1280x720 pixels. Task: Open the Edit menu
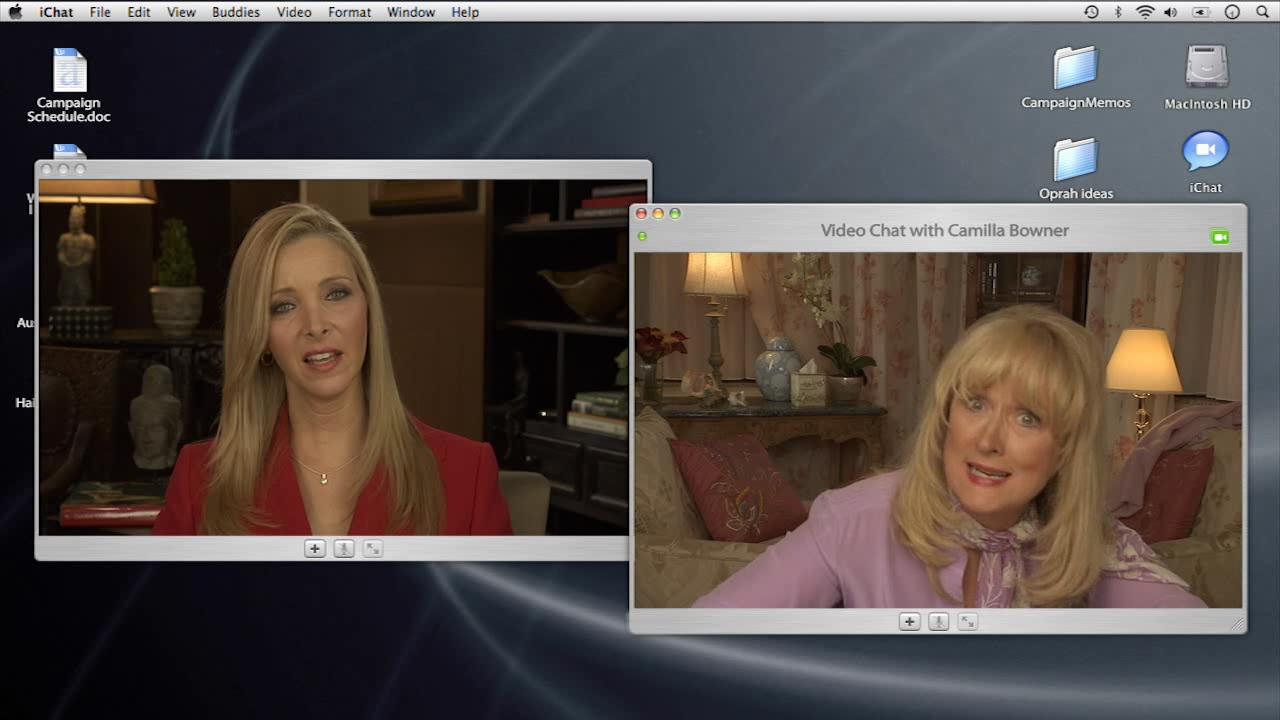point(139,12)
